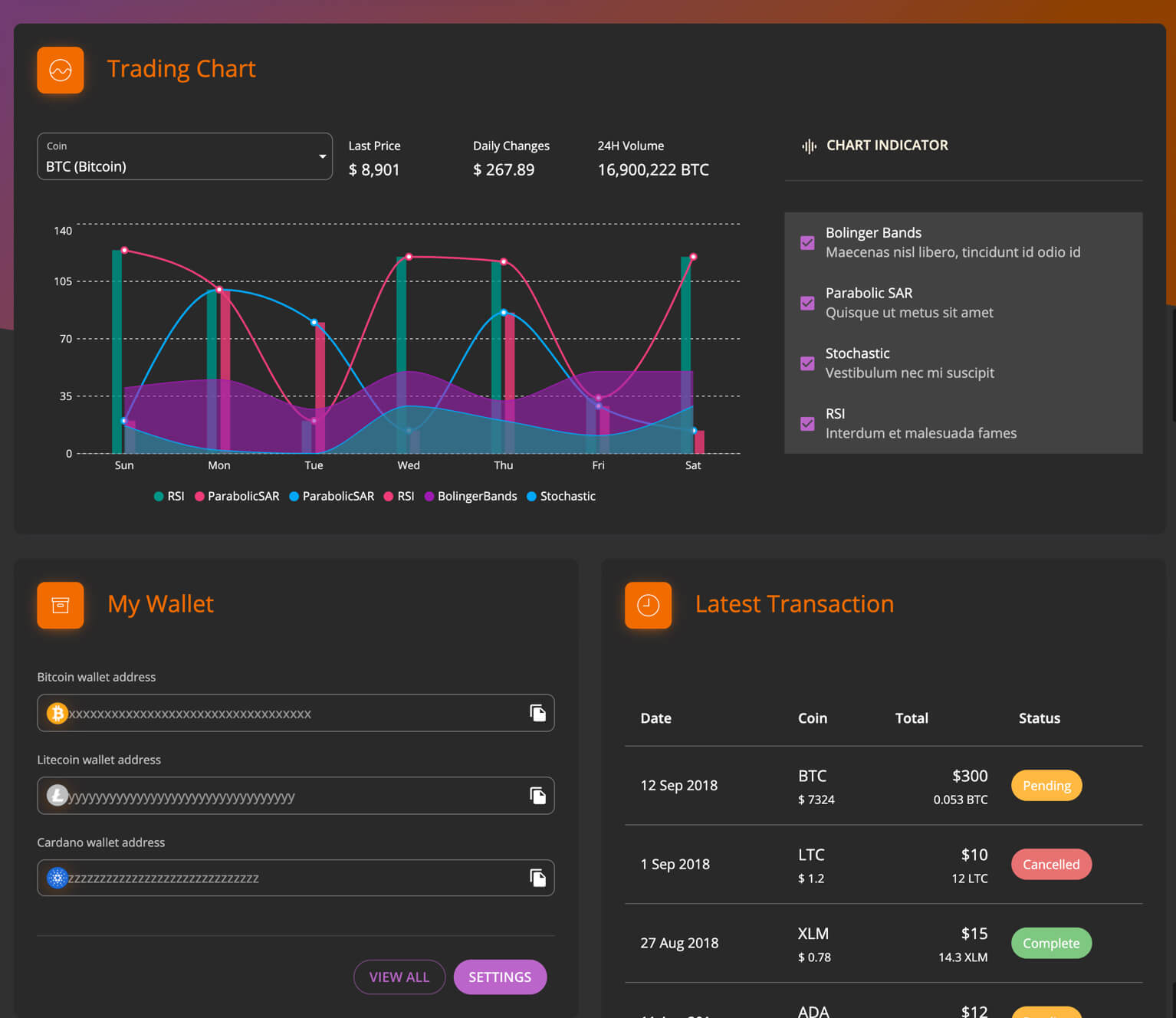Copy the Litecoin wallet address
1176x1018 pixels.
pos(538,796)
